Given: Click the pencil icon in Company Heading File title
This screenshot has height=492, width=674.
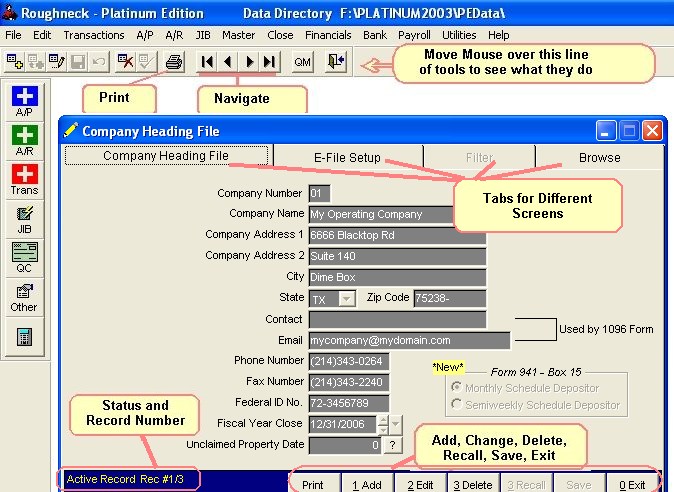Looking at the screenshot, I should [x=71, y=130].
